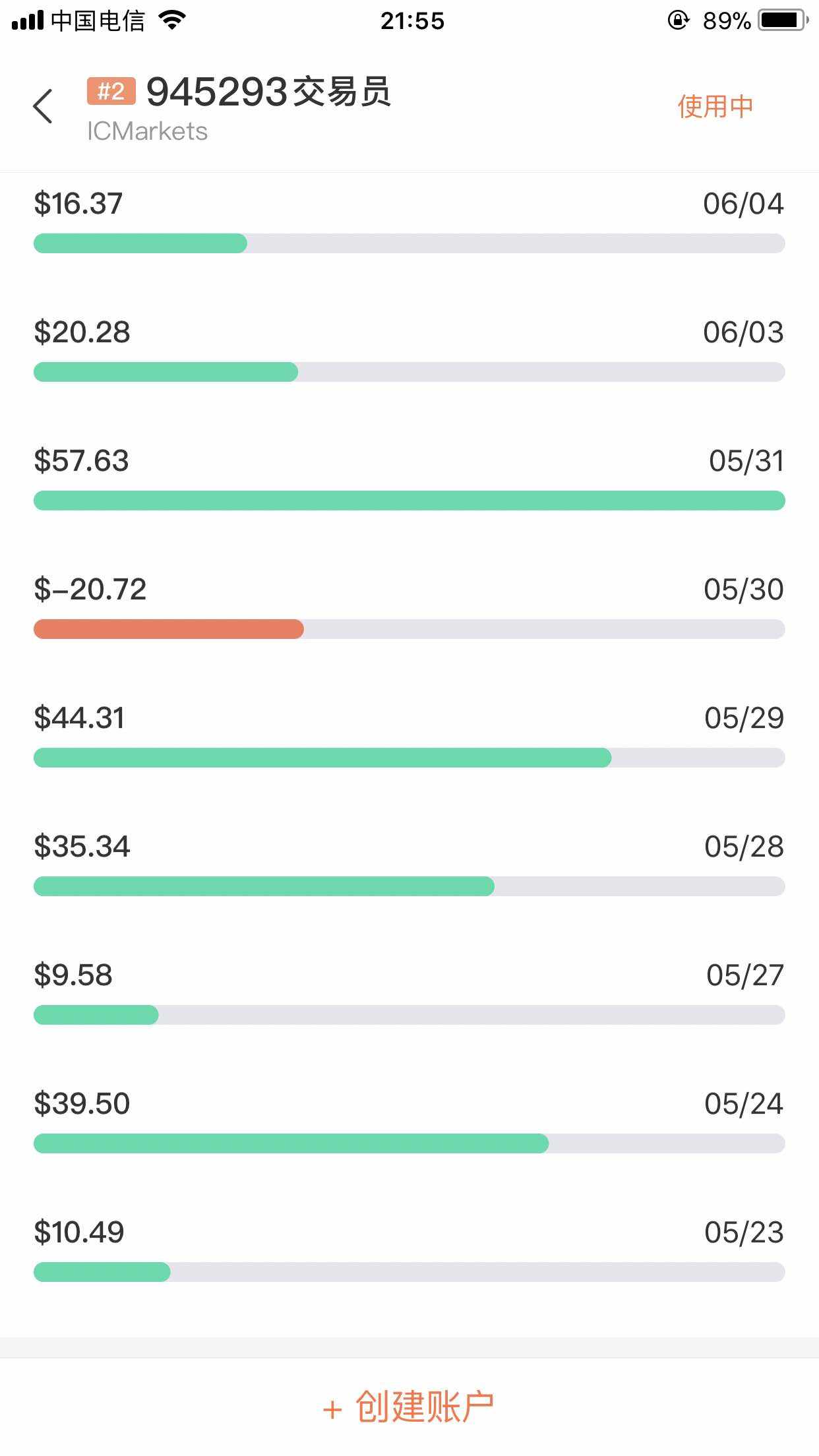The height and width of the screenshot is (1456, 819).
Task: Select the 05/29 date label
Action: [744, 717]
